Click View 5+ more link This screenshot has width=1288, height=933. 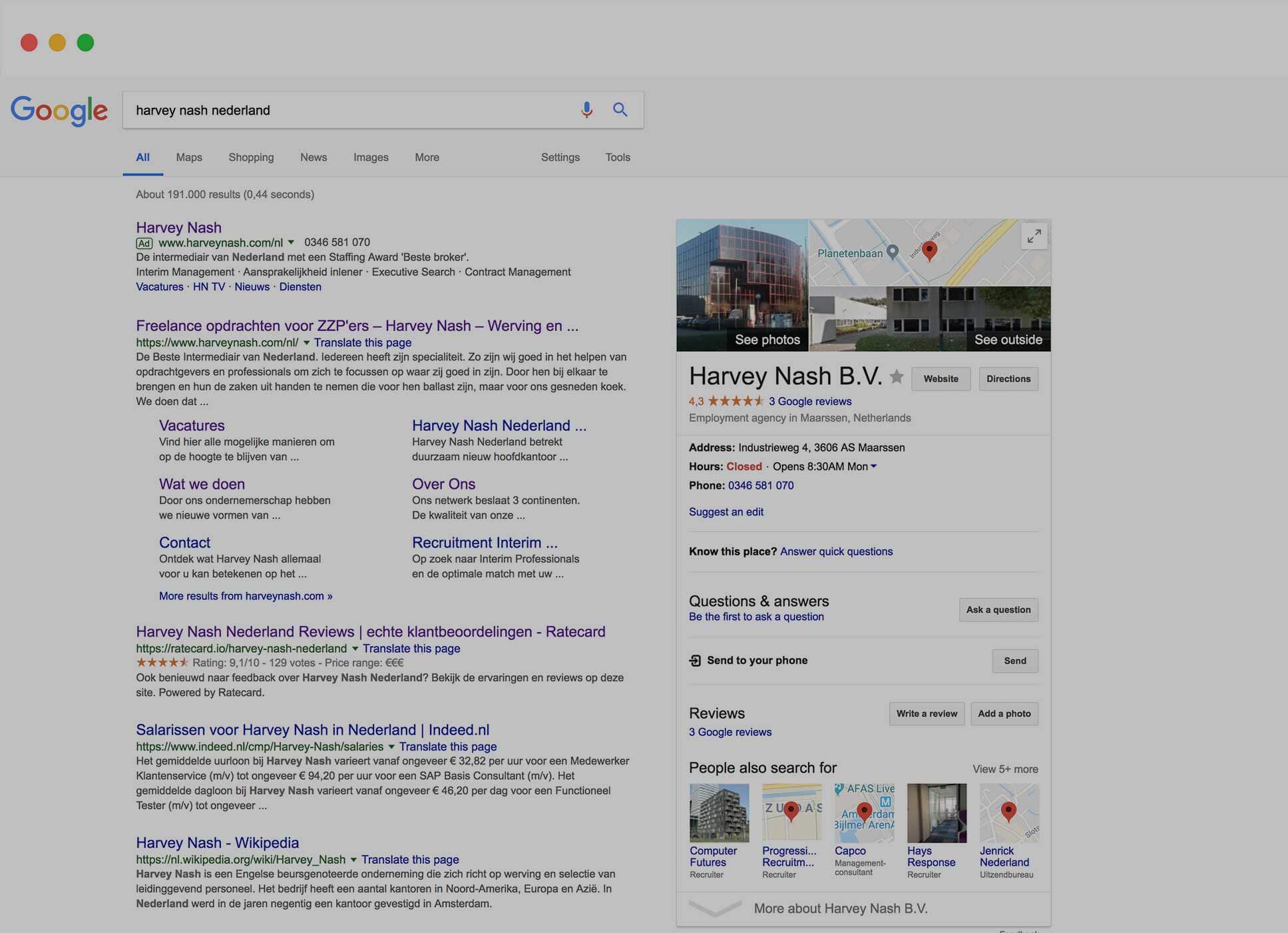[1005, 769]
